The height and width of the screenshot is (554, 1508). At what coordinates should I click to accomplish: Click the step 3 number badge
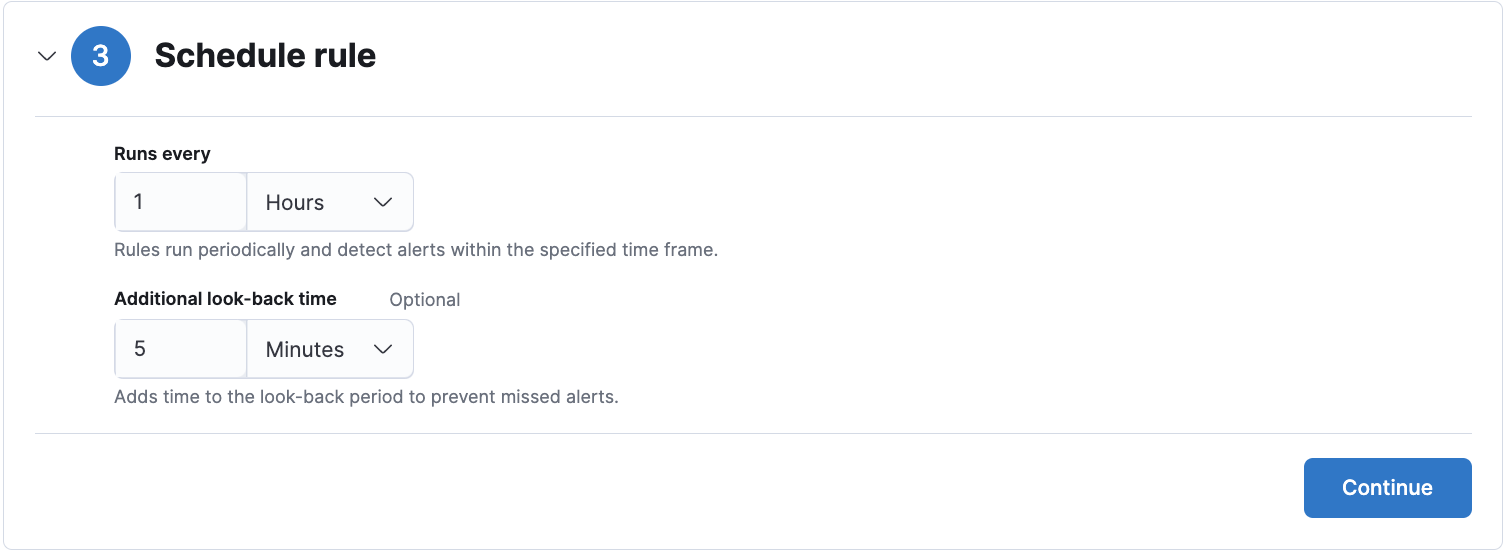coord(101,56)
